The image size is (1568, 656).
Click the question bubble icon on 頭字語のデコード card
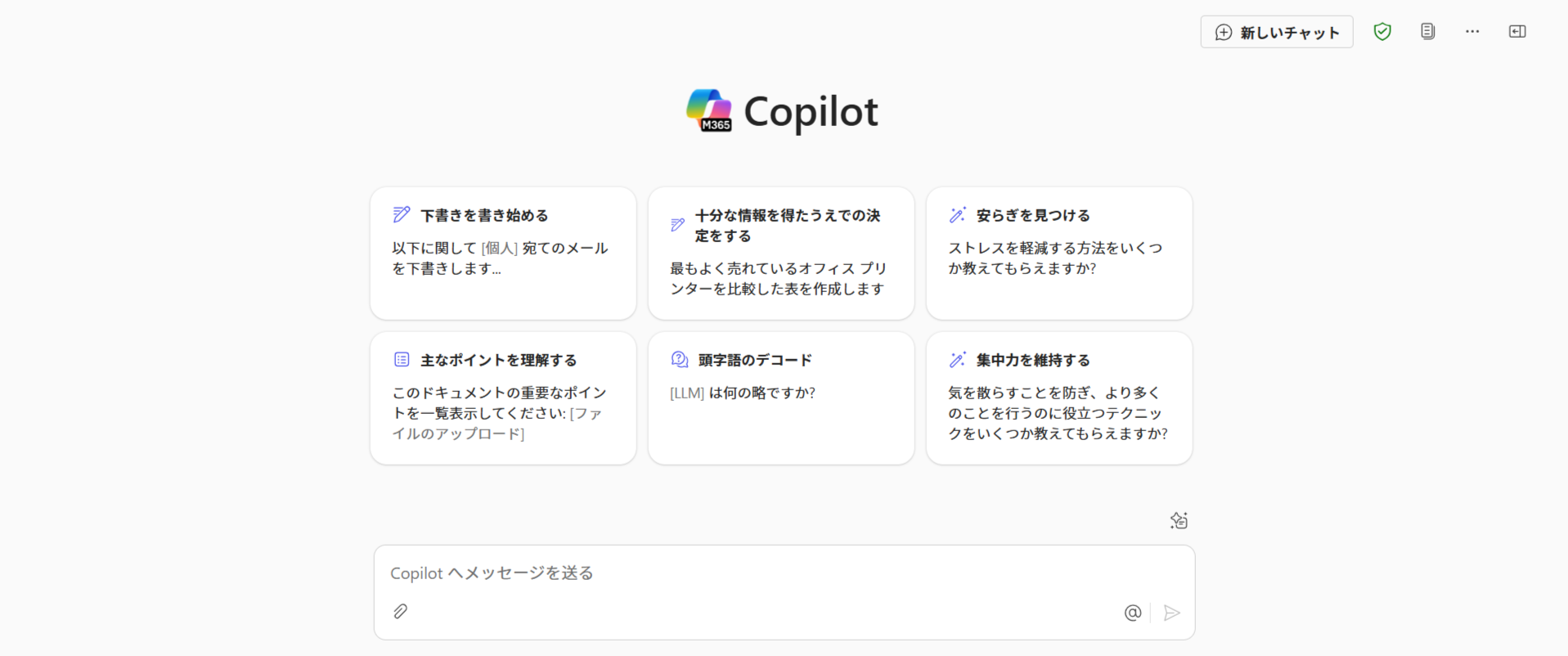click(678, 359)
